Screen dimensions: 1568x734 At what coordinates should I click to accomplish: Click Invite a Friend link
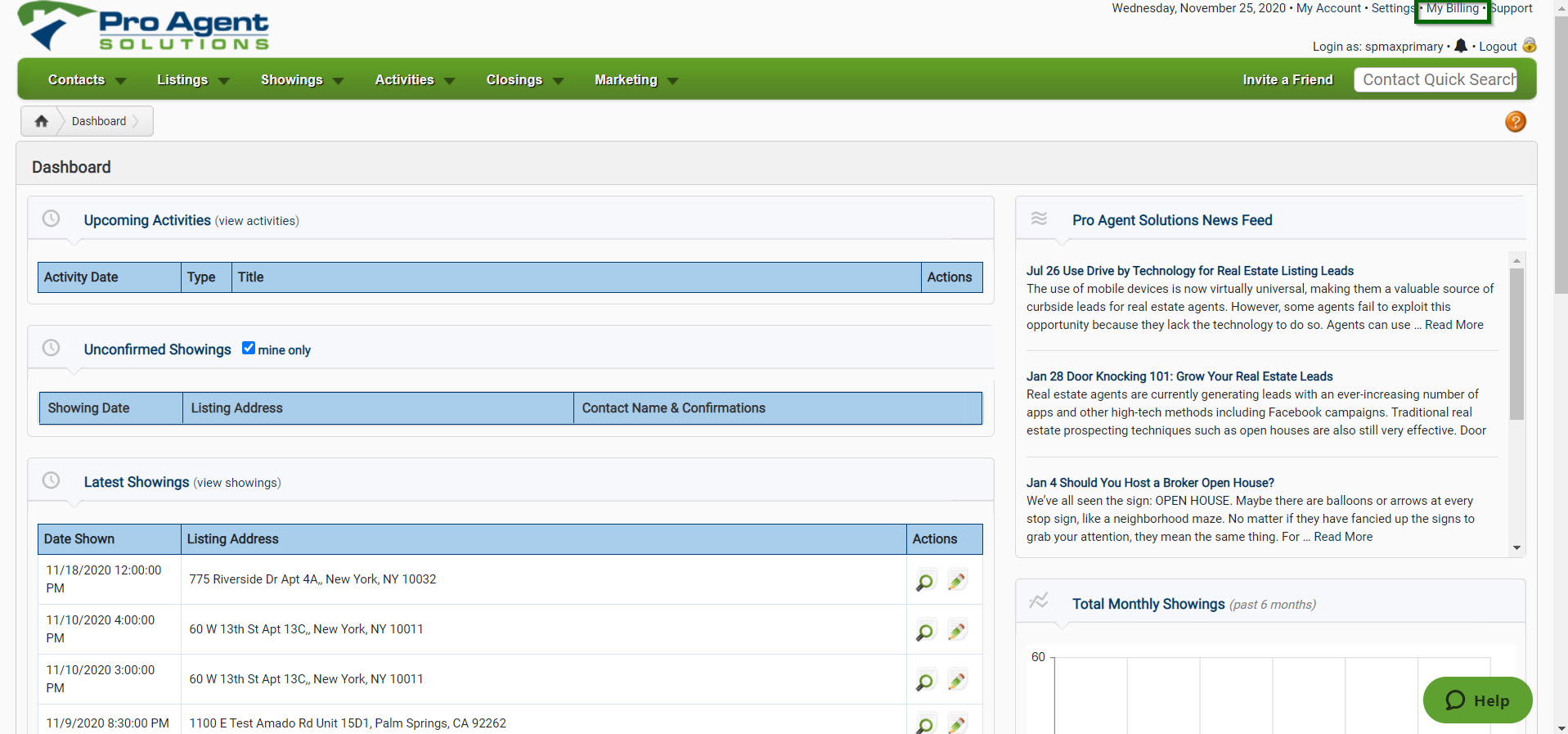[1287, 79]
